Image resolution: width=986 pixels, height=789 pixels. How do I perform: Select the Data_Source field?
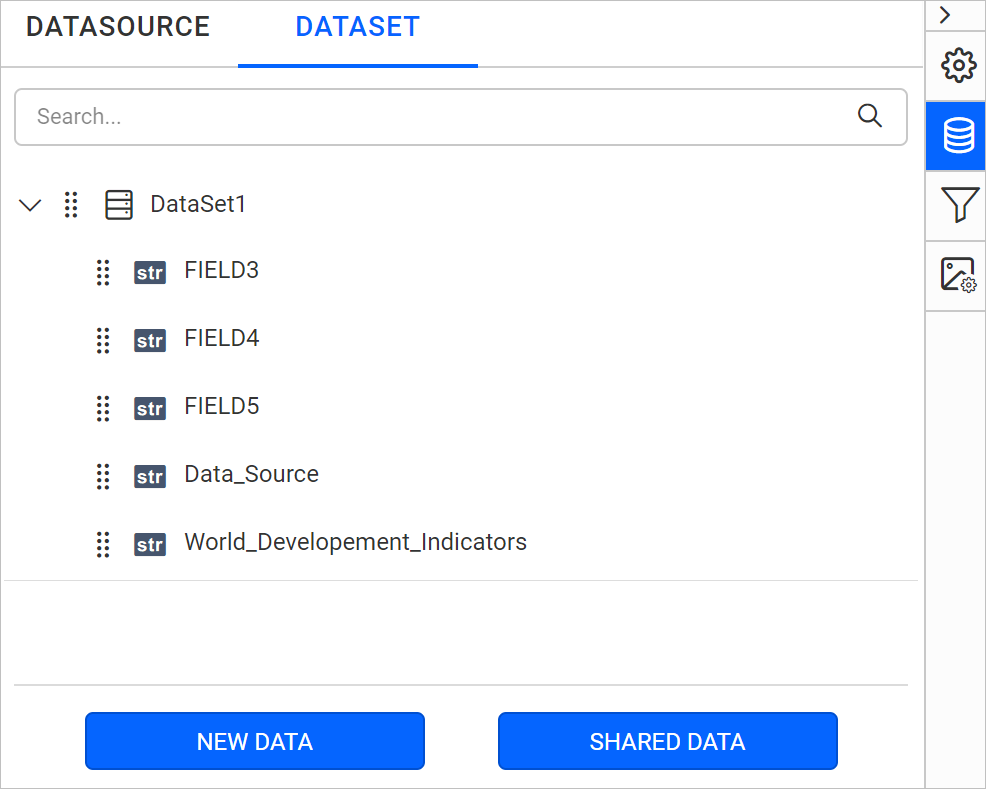coord(252,474)
